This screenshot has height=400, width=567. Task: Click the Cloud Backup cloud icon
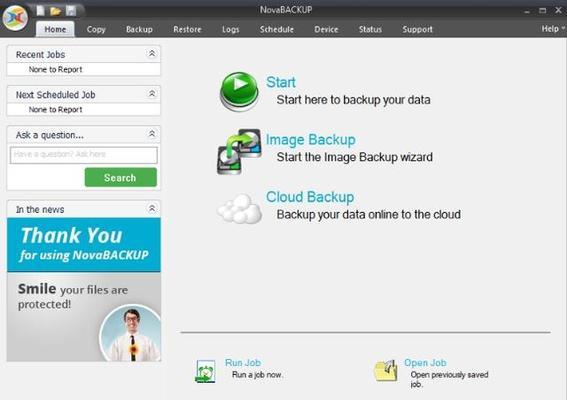[x=239, y=209]
